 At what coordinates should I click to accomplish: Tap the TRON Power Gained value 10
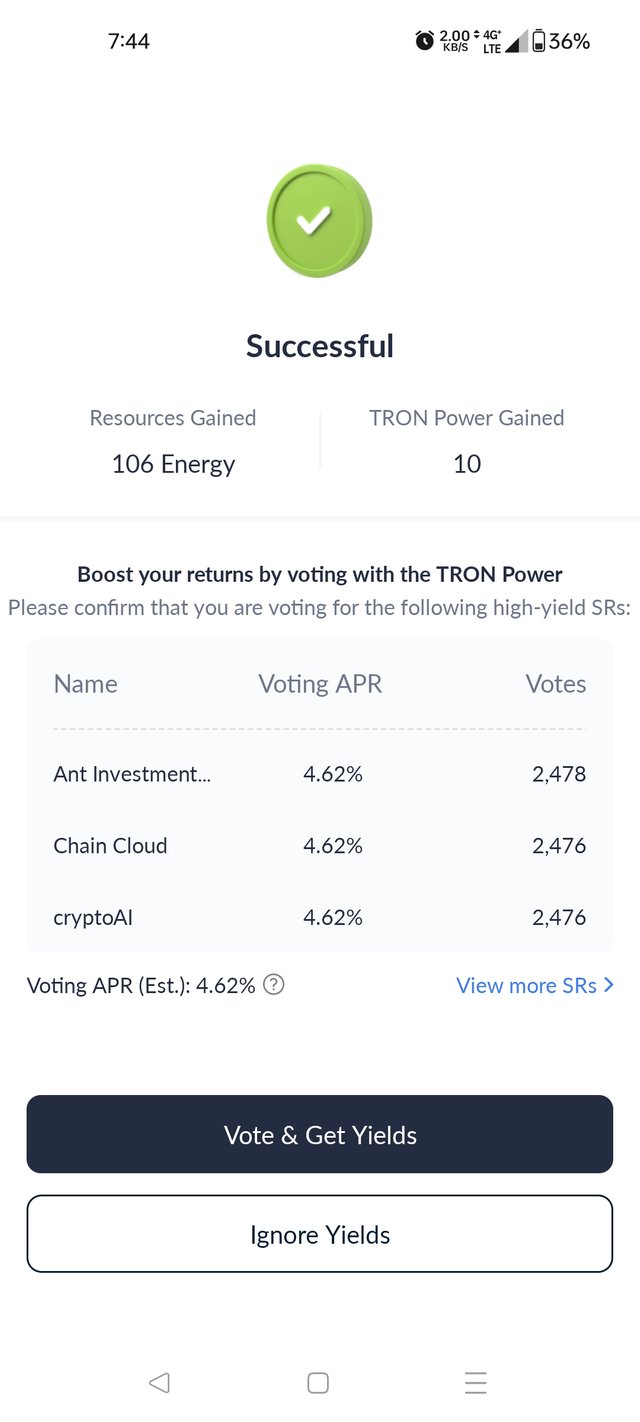click(467, 464)
